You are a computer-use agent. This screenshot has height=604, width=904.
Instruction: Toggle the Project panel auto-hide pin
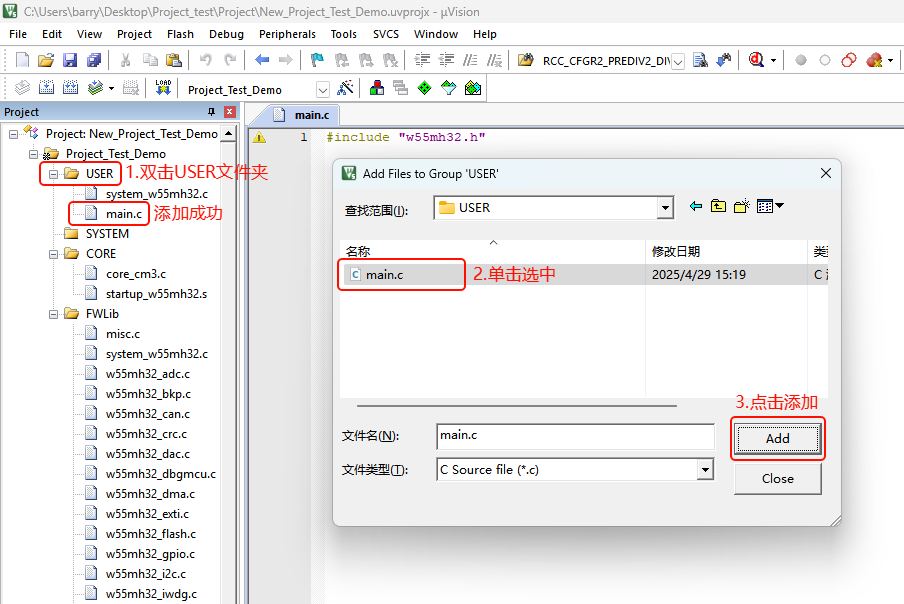pyautogui.click(x=211, y=112)
